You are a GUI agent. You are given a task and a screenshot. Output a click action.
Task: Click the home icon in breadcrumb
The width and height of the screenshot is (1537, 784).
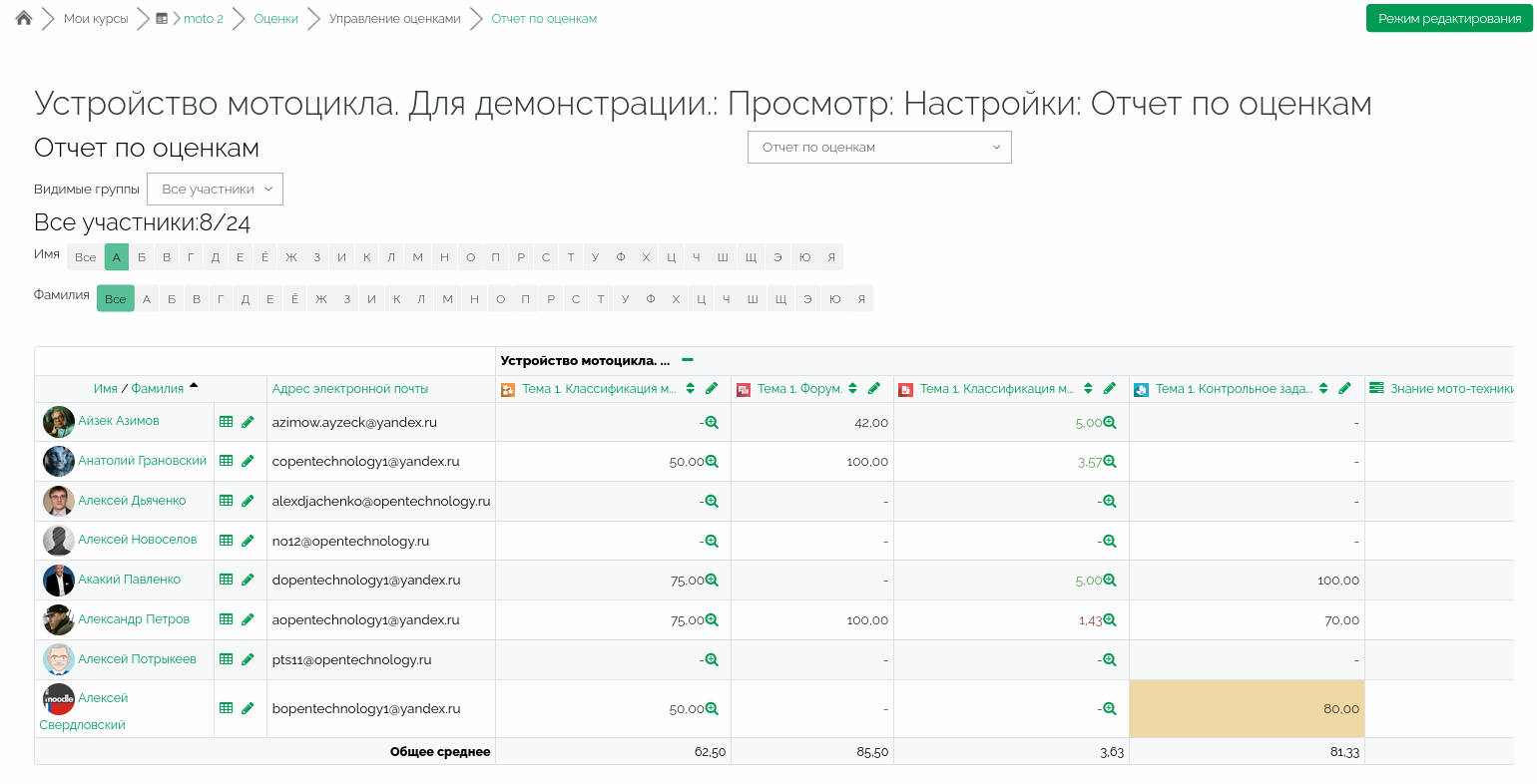pyautogui.click(x=24, y=18)
